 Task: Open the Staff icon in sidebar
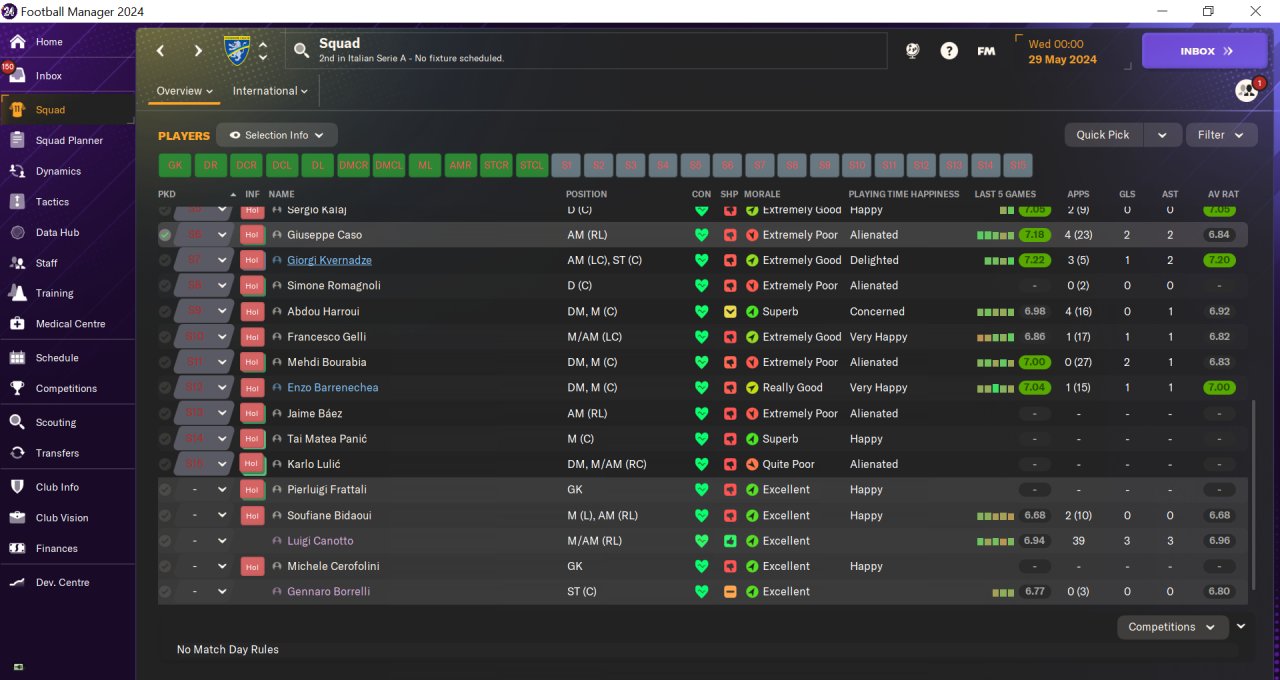click(x=17, y=263)
